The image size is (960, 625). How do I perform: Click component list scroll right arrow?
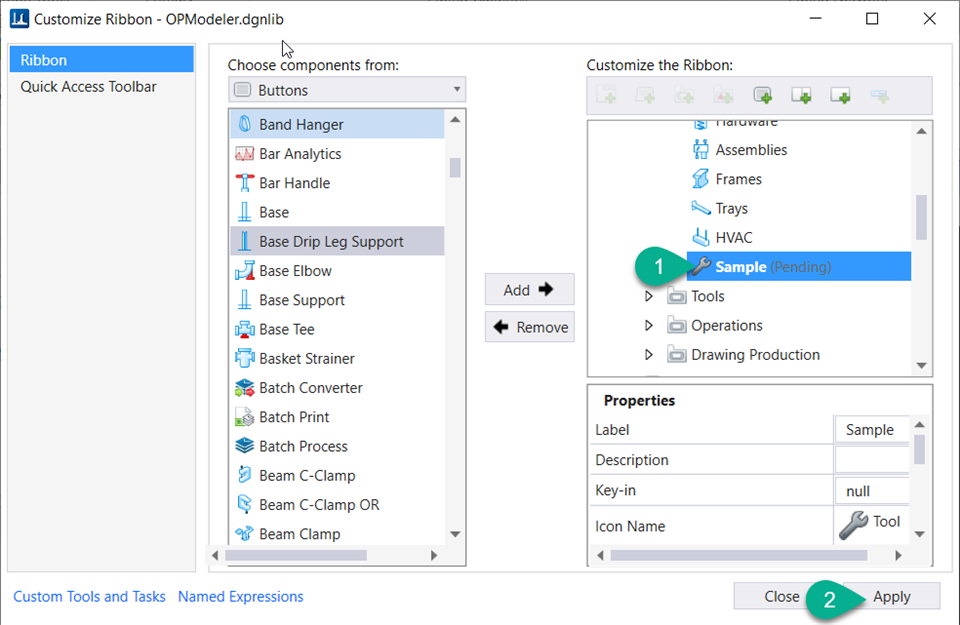click(434, 555)
